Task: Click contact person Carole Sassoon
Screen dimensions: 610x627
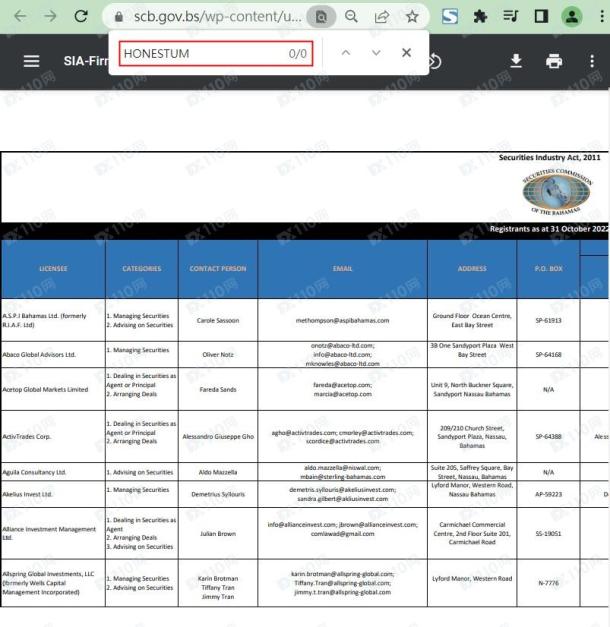Action: pyautogui.click(x=218, y=320)
